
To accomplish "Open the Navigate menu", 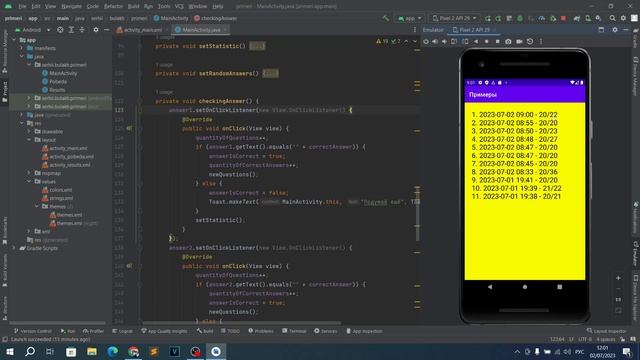I will click(x=71, y=6).
